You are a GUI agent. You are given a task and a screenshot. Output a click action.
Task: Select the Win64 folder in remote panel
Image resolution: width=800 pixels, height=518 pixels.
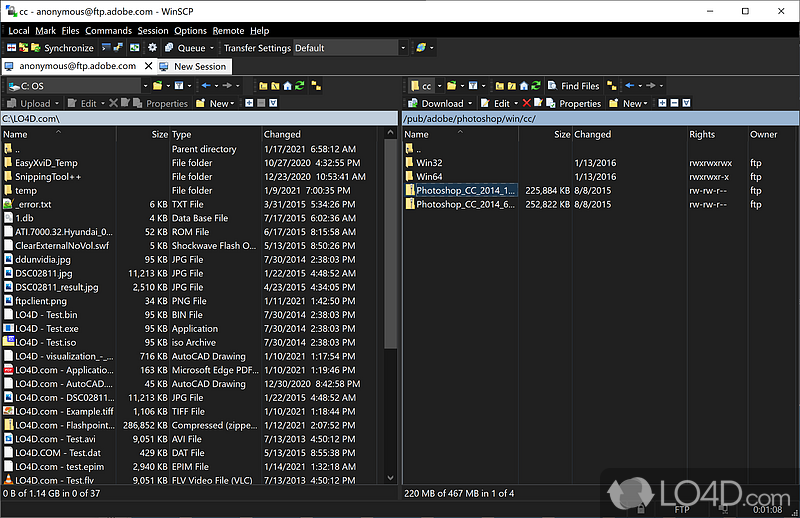click(429, 176)
